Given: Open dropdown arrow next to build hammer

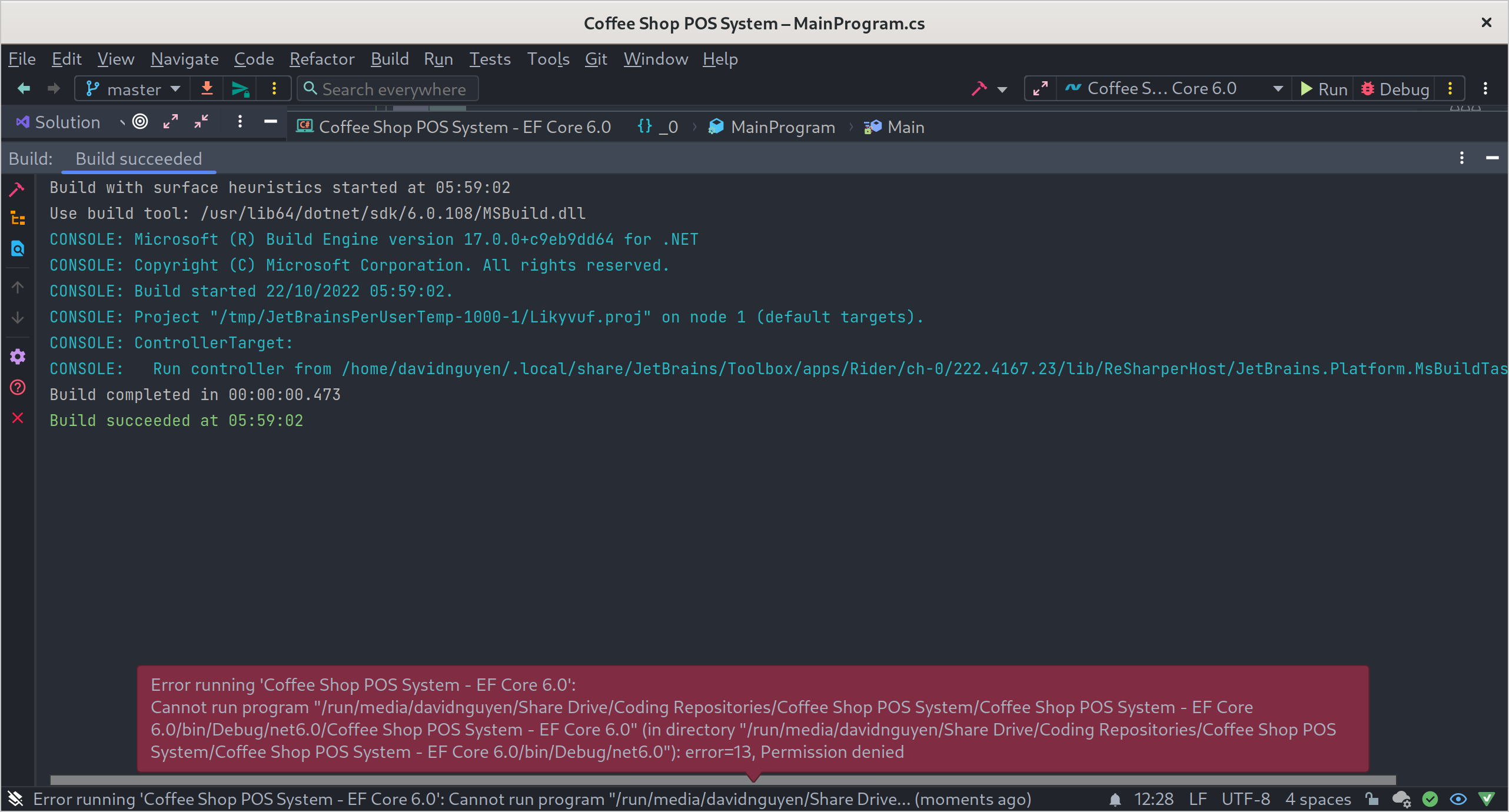Looking at the screenshot, I should click(1002, 89).
